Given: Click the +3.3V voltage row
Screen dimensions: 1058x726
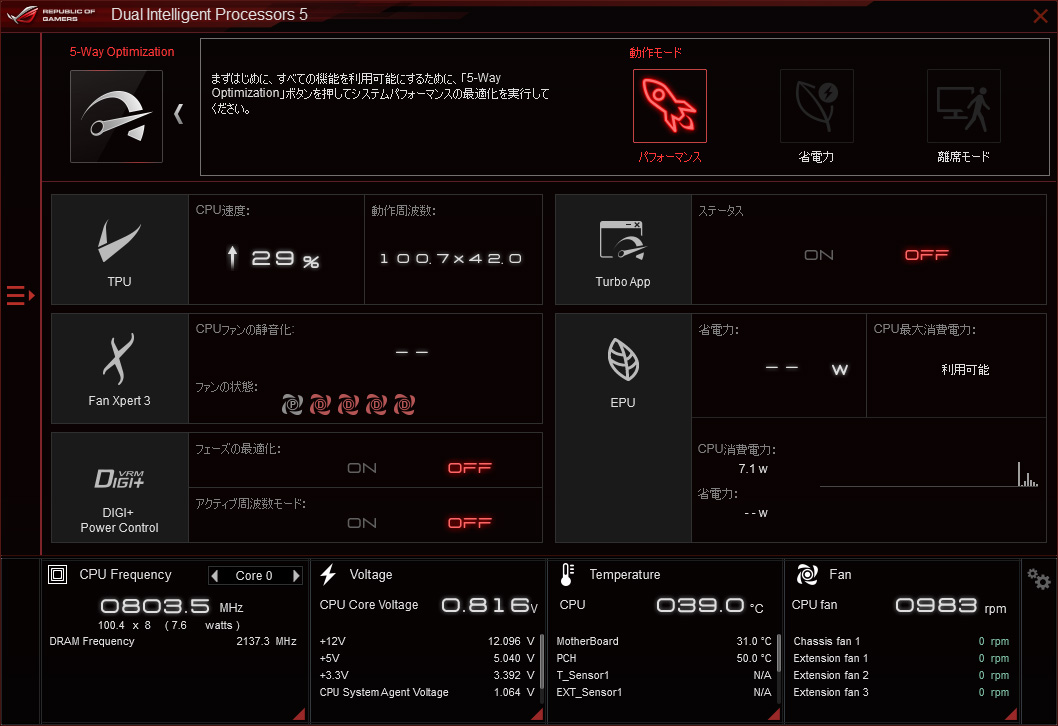Looking at the screenshot, I should coord(426,675).
